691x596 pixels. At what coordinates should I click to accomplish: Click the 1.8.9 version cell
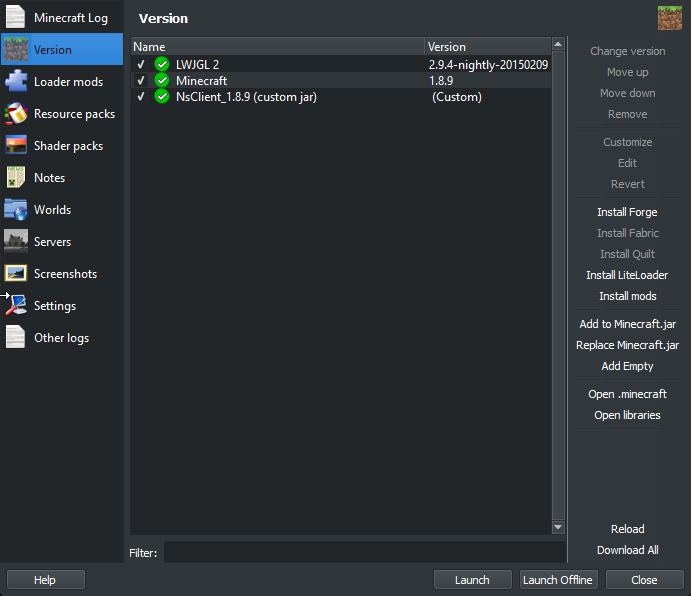click(441, 81)
